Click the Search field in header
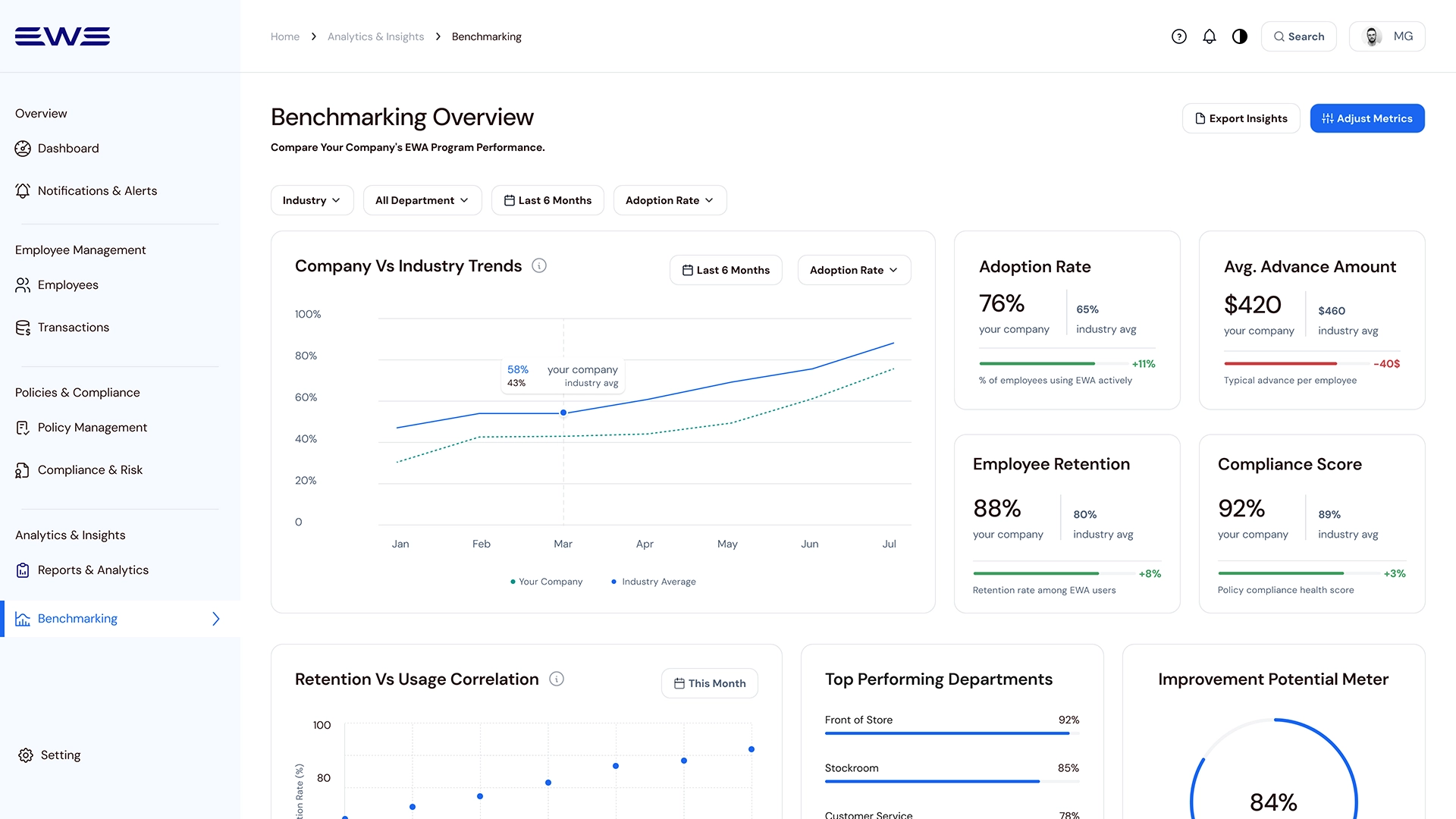This screenshot has height=819, width=1456. click(x=1298, y=36)
